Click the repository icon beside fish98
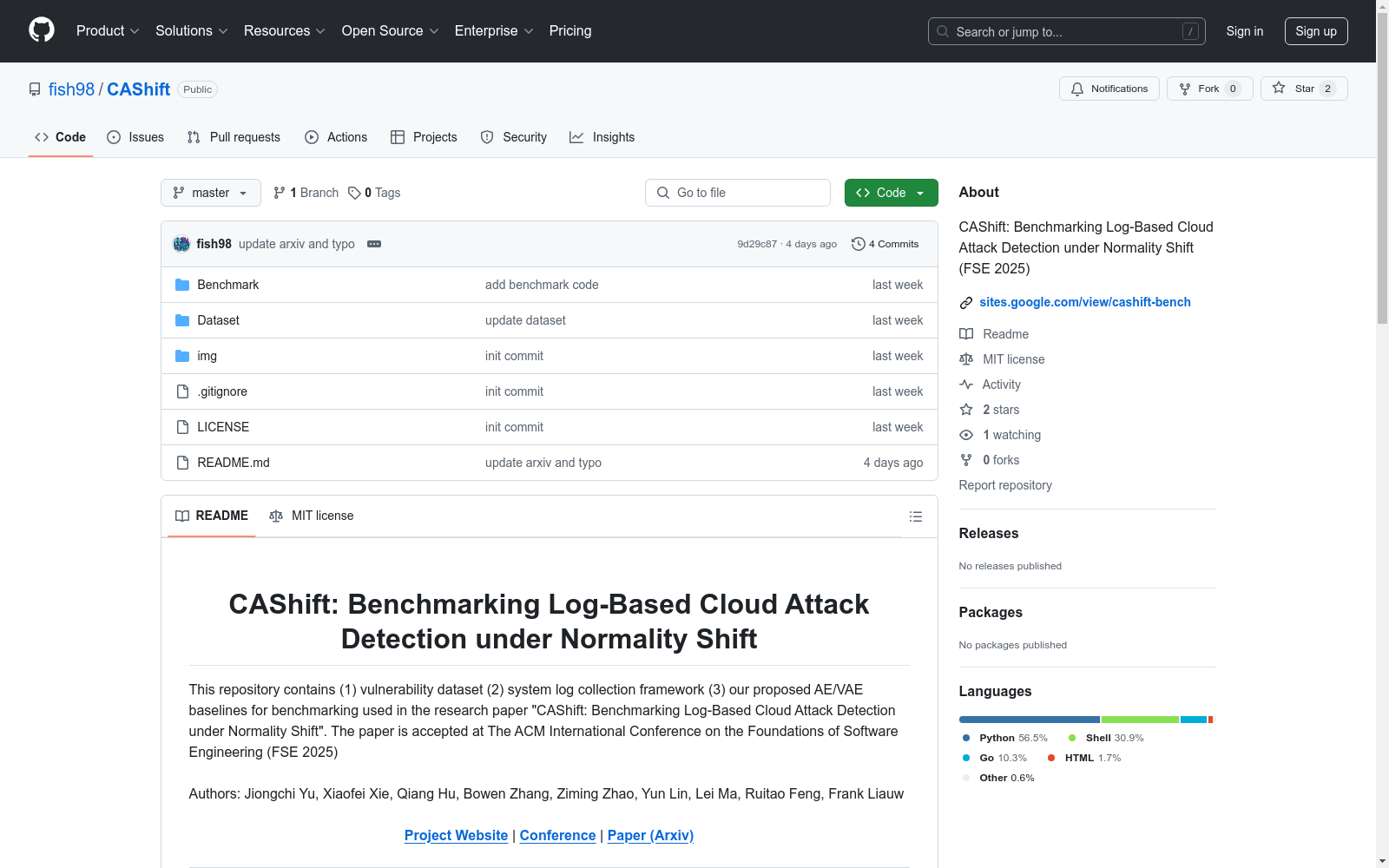1389x868 pixels. pos(35,89)
